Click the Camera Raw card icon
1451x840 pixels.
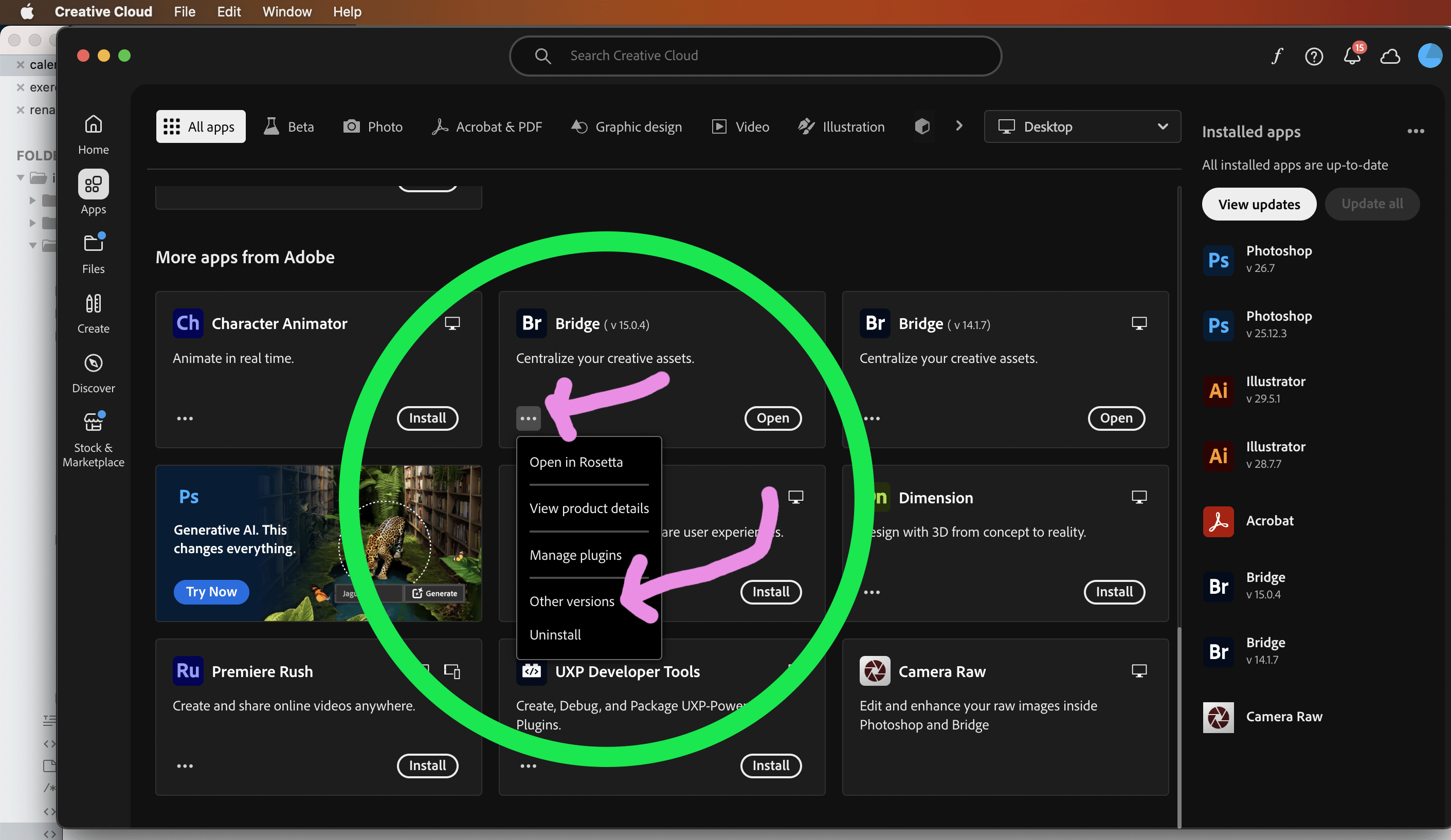875,671
